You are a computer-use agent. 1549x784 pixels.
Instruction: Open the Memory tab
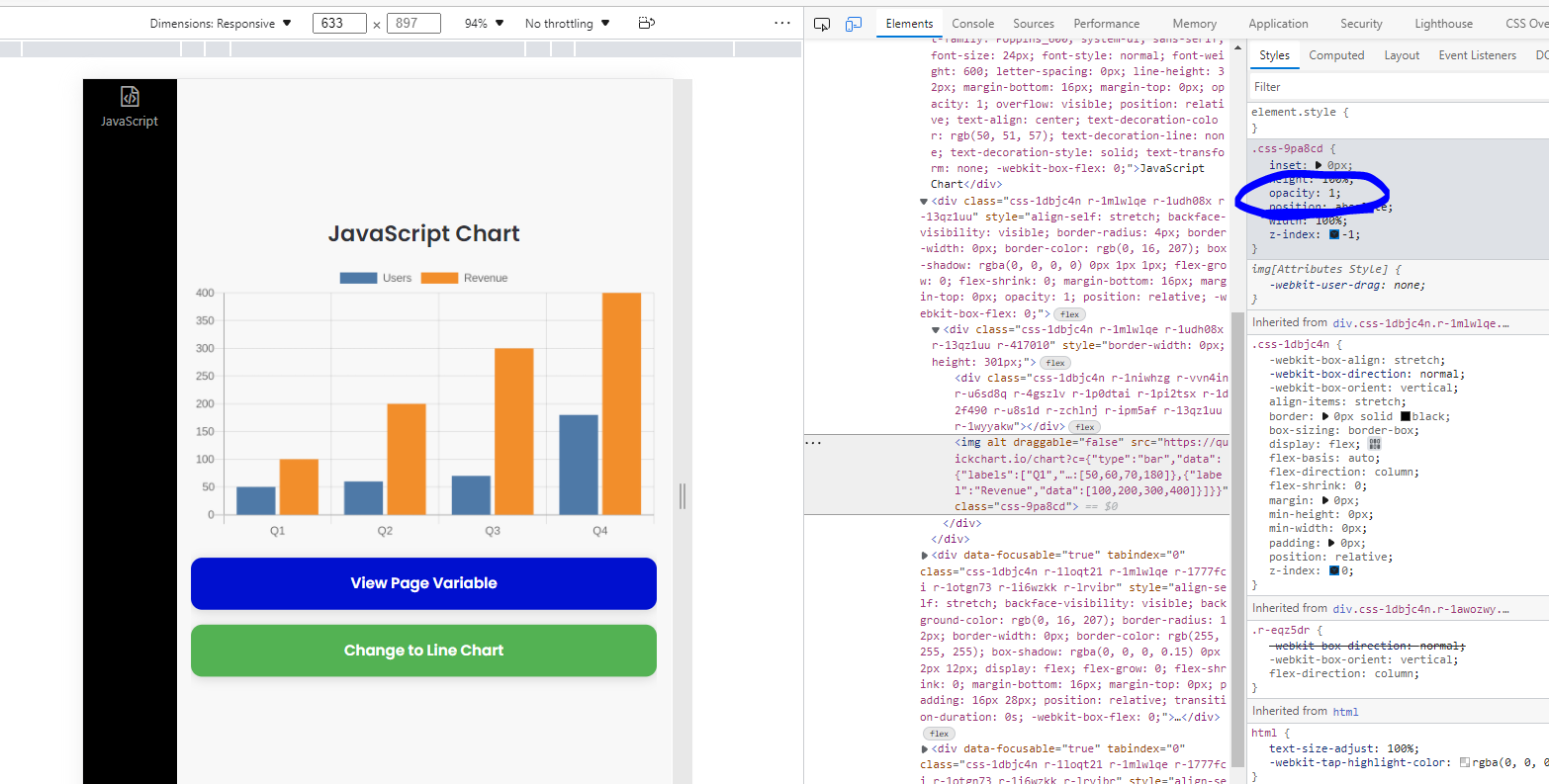tap(1195, 24)
